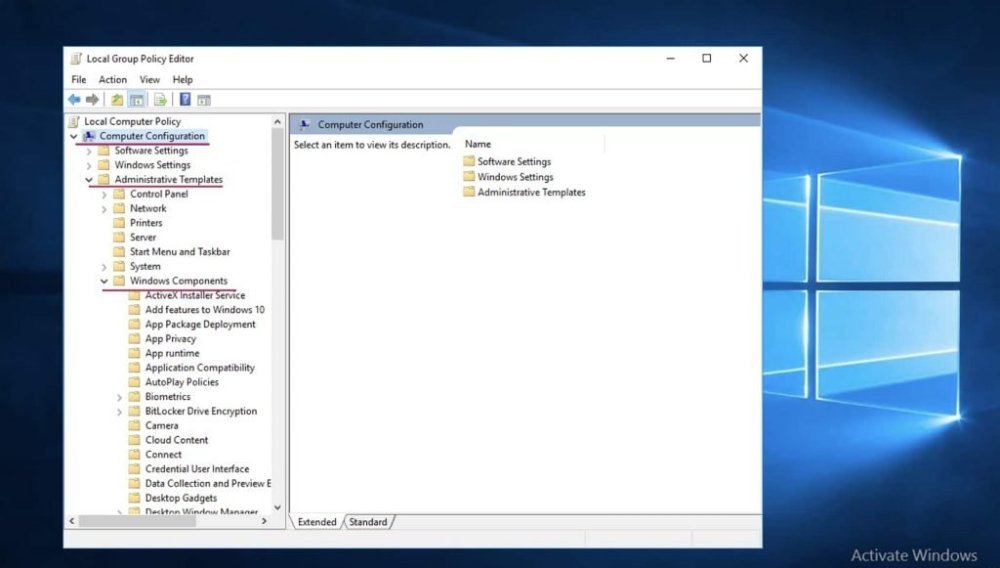Switch to the Extended tab

(317, 522)
